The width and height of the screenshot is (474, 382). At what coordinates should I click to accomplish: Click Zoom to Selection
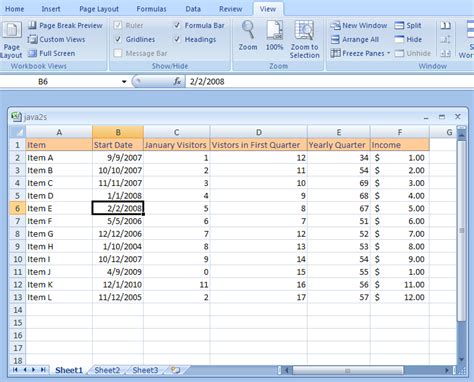pos(304,40)
